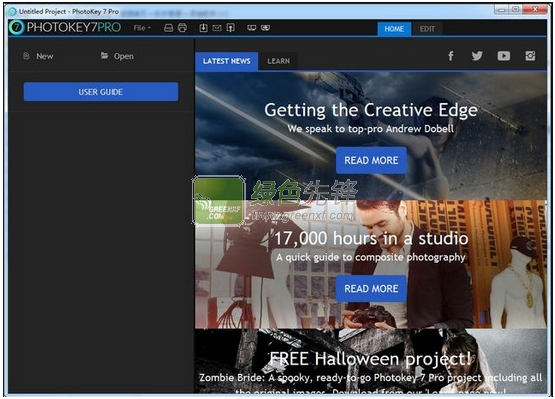Click the PhotoKey 7 circular logo
This screenshot has width=555, height=399.
[16, 27]
